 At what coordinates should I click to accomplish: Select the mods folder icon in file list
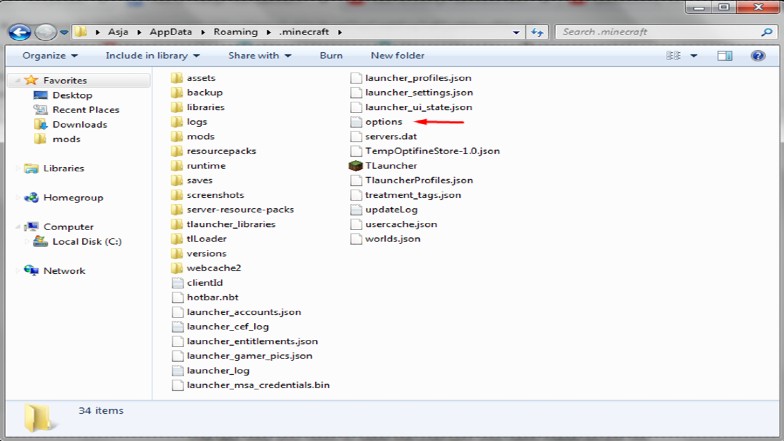coord(176,136)
